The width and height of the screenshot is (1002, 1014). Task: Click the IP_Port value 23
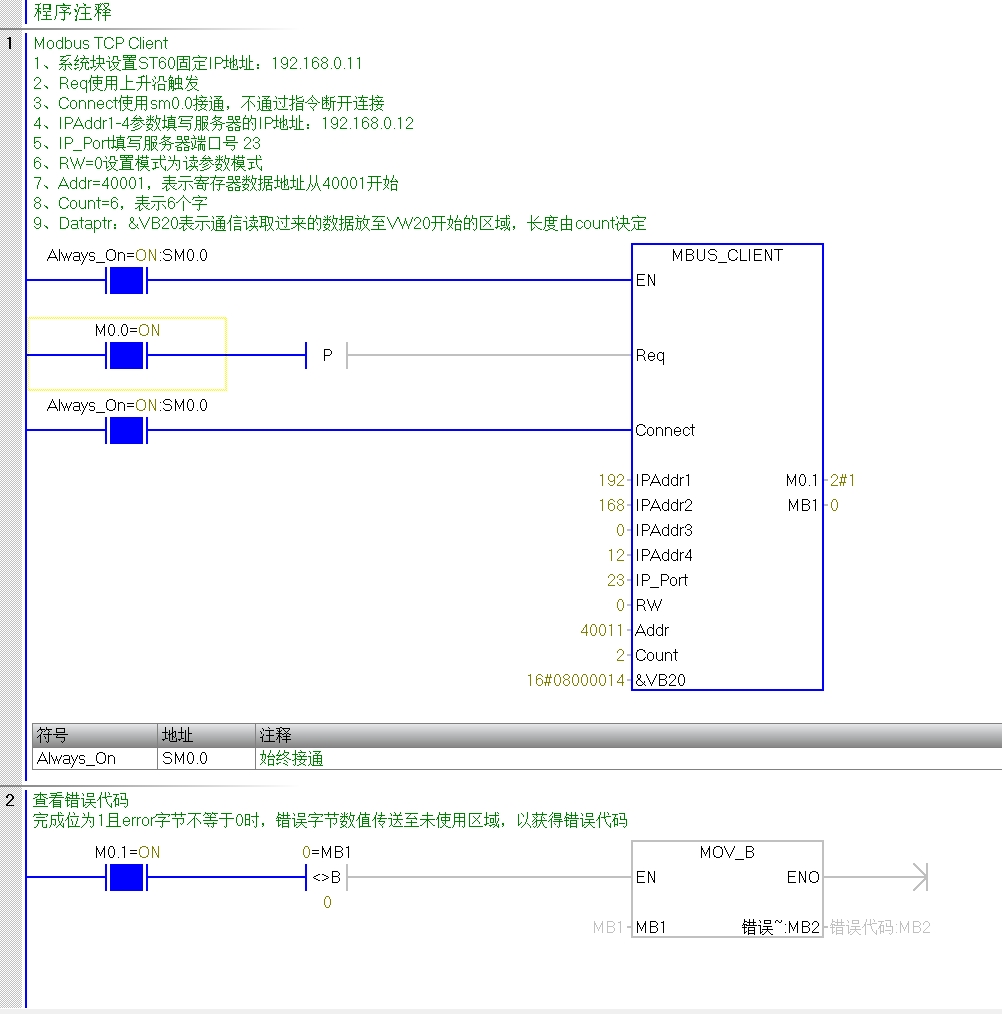tap(615, 580)
